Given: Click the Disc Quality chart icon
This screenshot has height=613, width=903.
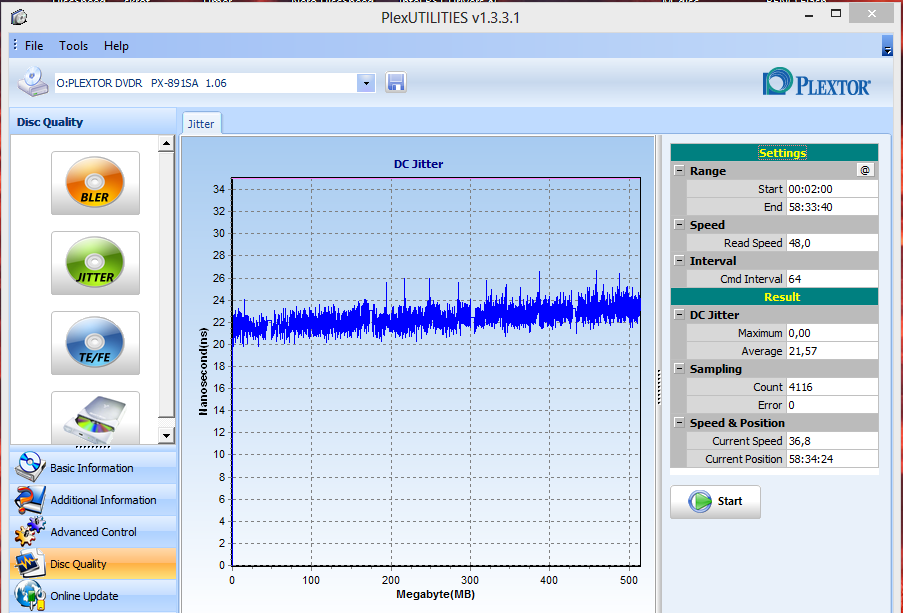Looking at the screenshot, I should pos(30,563).
